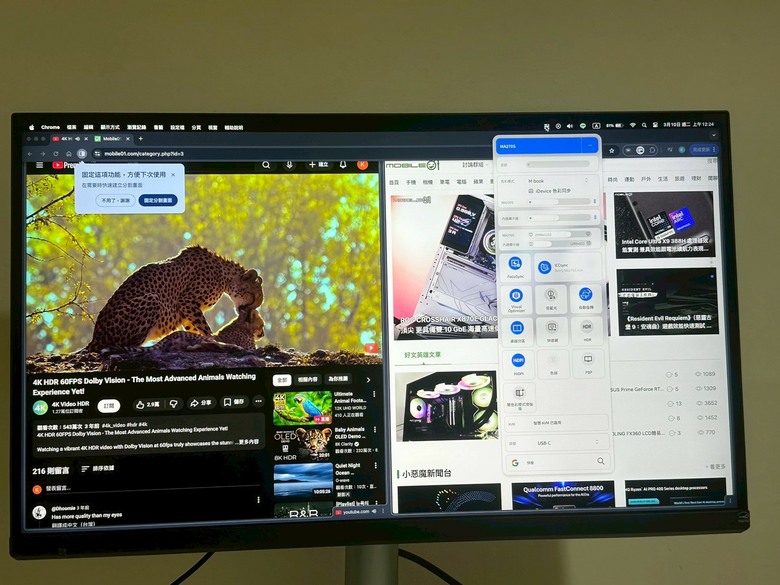Toggle PBP tile in display panel

point(588,363)
